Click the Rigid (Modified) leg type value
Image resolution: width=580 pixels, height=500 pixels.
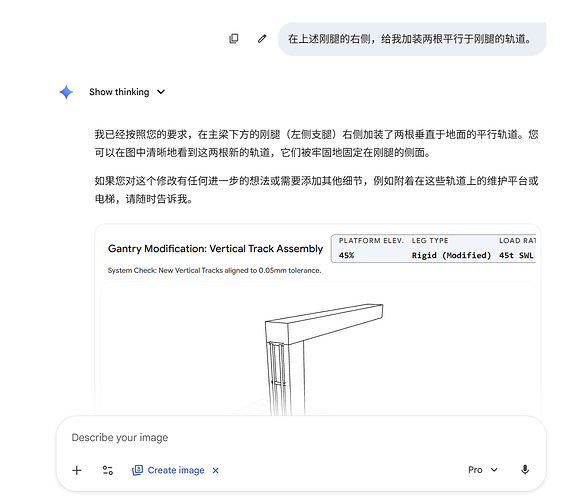pos(451,256)
